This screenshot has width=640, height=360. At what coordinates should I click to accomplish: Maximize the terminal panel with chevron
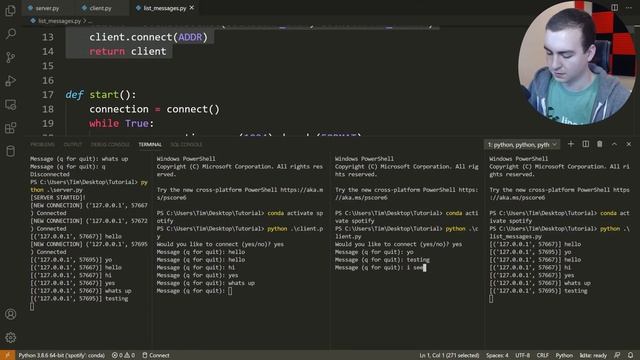(x=614, y=144)
